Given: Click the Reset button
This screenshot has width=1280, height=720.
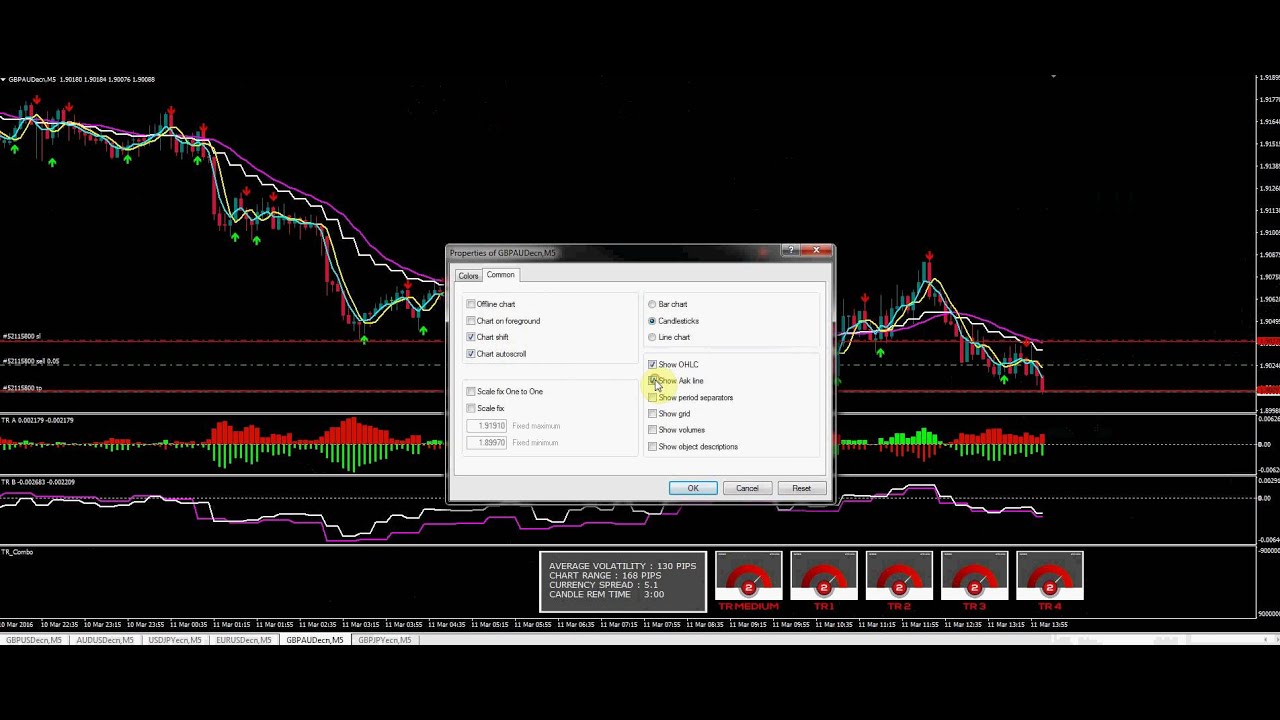Looking at the screenshot, I should 801,488.
